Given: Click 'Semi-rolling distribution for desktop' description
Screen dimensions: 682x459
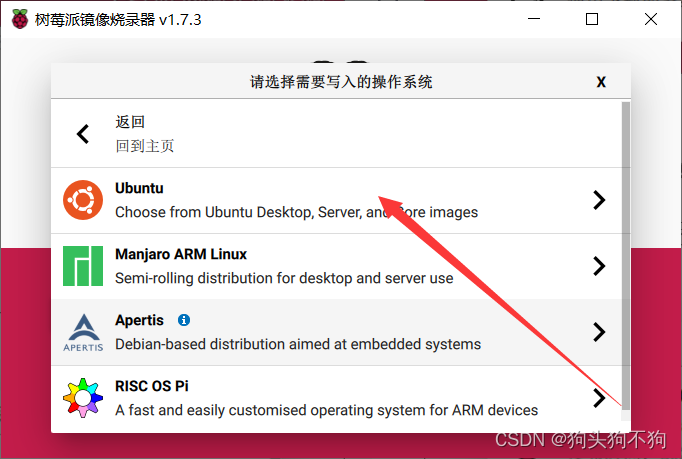Looking at the screenshot, I should [284, 278].
